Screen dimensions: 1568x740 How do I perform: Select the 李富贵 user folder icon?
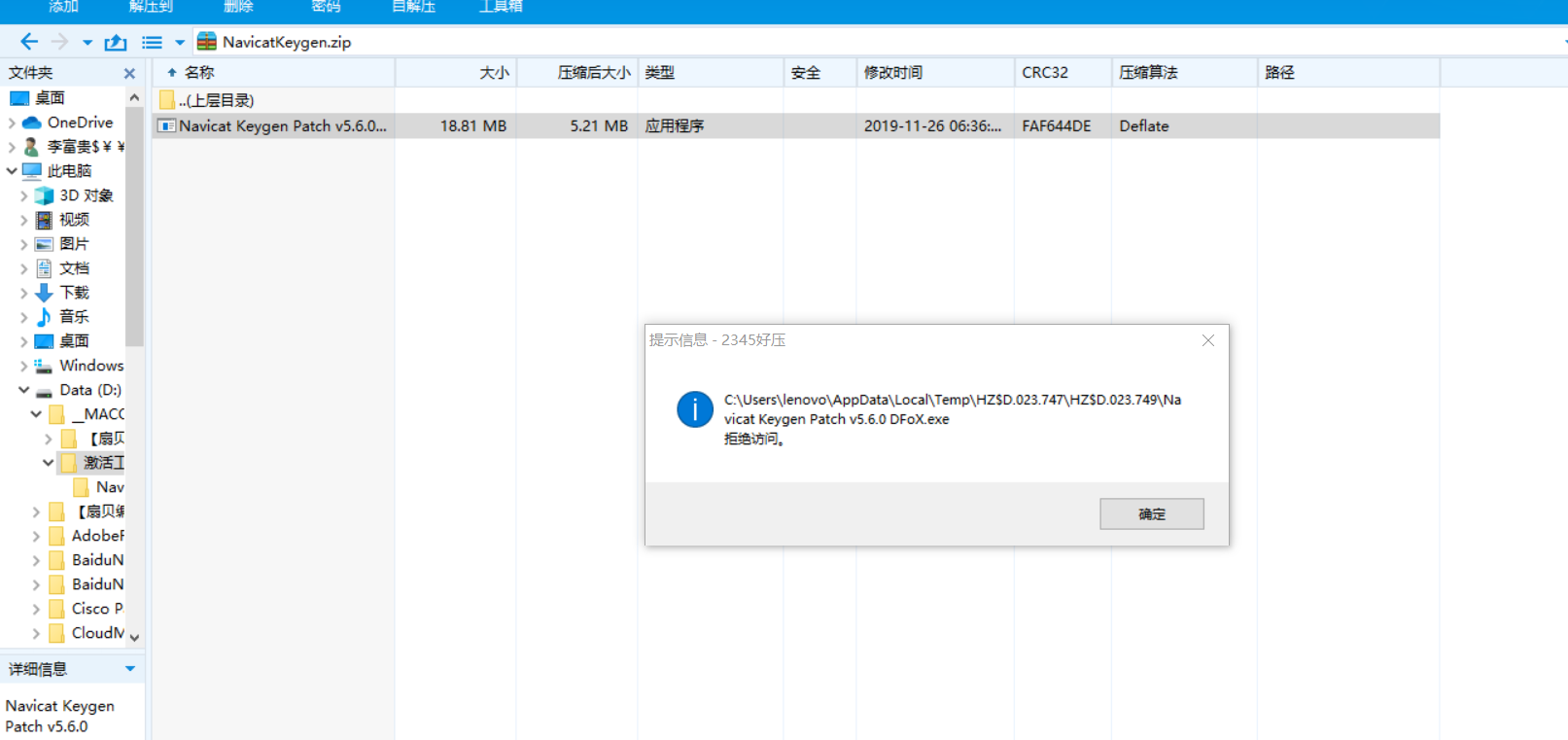(x=31, y=147)
